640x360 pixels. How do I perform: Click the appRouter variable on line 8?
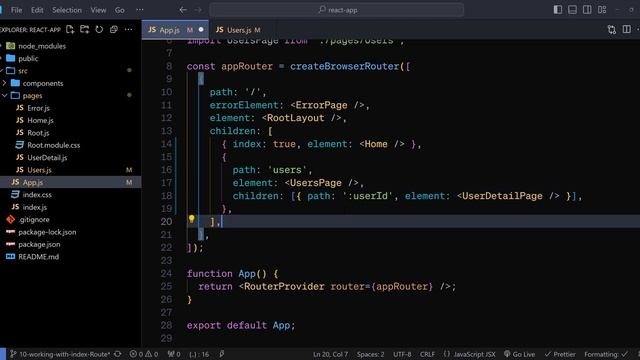pos(247,66)
